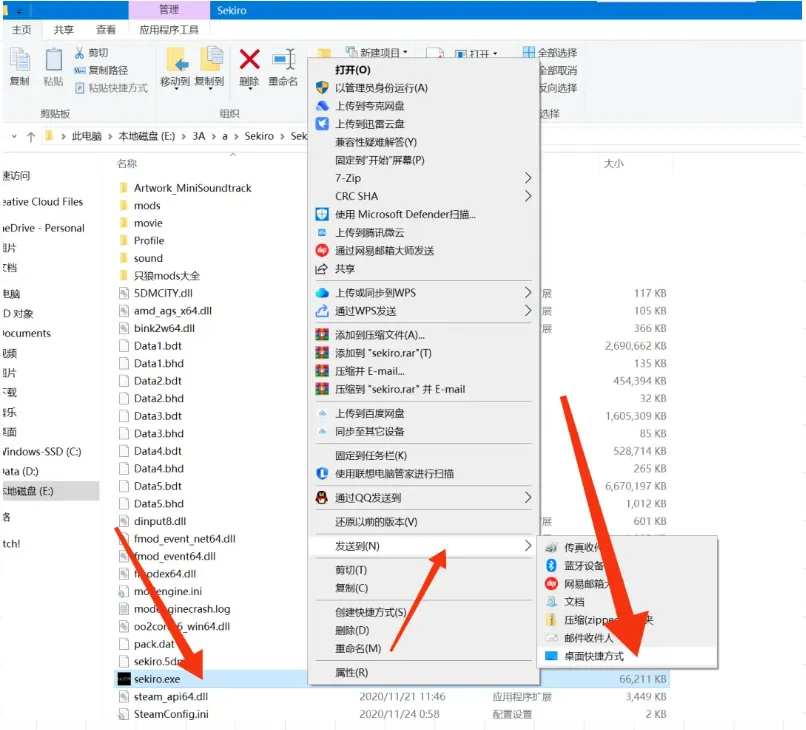Screen dimensions: 806x730
Task: Click 此电脑 in the address path
Action: (x=86, y=136)
